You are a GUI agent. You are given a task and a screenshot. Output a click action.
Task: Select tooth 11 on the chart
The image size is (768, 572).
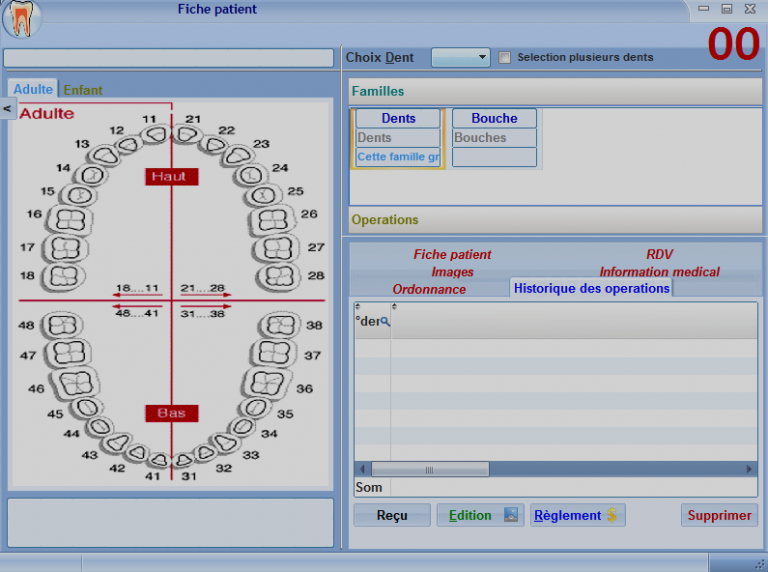click(156, 134)
